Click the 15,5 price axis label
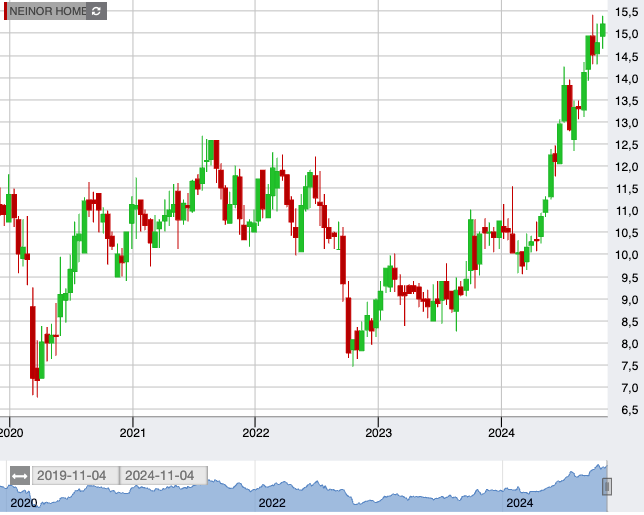Image resolution: width=644 pixels, height=515 pixels. click(627, 12)
